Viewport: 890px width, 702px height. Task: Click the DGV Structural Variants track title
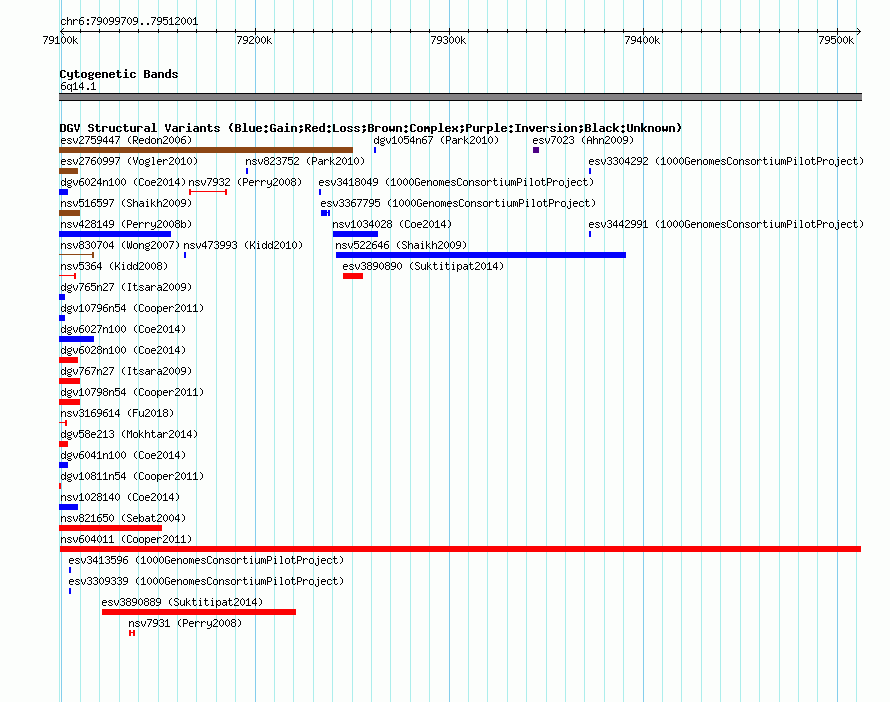click(x=371, y=128)
